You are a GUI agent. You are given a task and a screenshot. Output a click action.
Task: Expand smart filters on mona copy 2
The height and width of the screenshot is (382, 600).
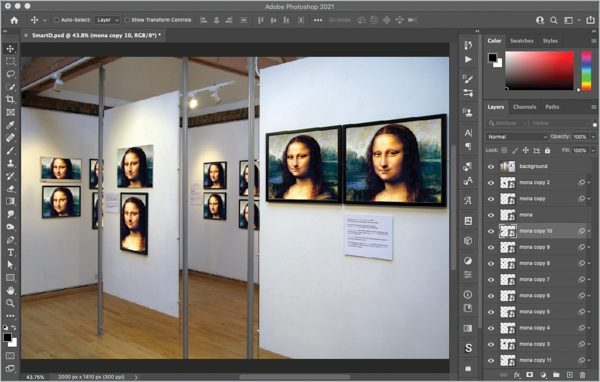pyautogui.click(x=589, y=183)
